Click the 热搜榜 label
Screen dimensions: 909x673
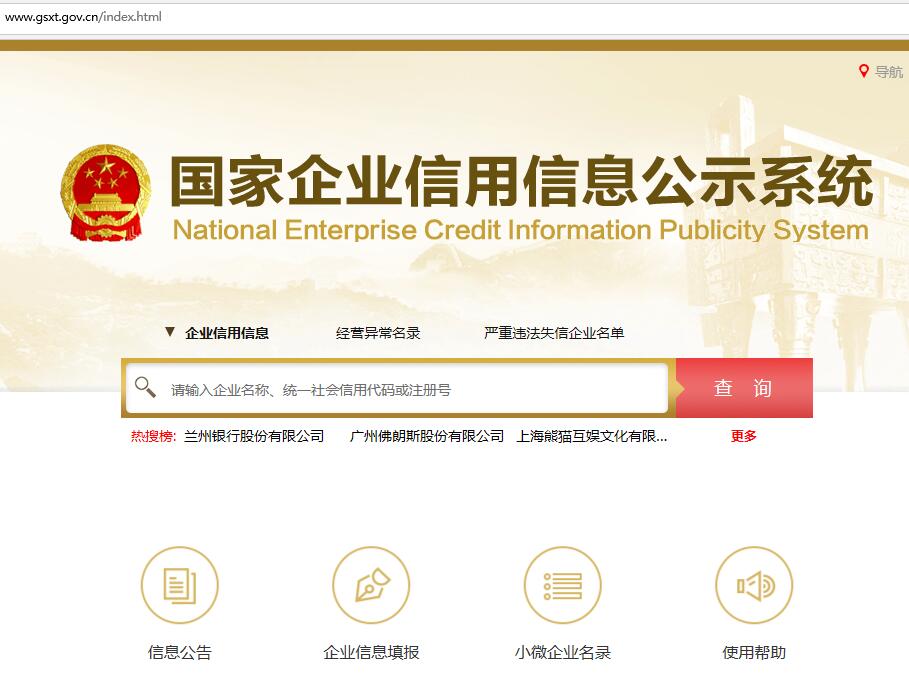[153, 436]
